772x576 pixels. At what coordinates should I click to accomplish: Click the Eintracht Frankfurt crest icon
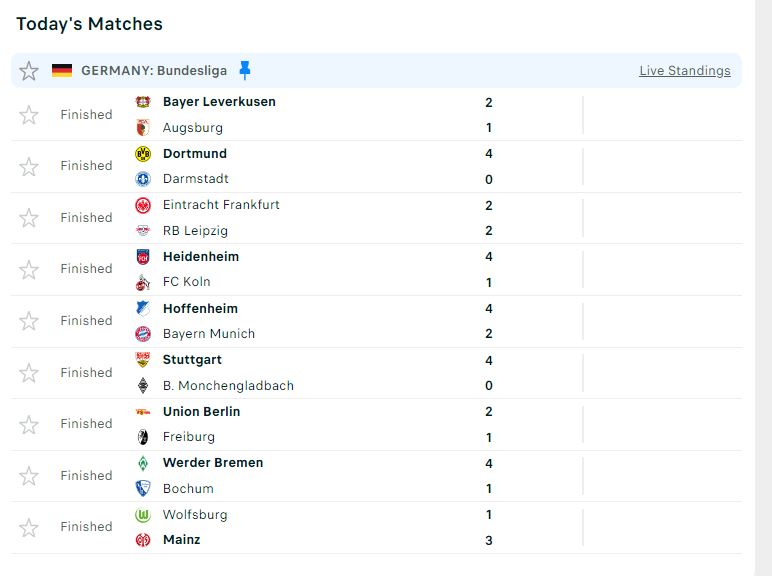click(x=142, y=205)
